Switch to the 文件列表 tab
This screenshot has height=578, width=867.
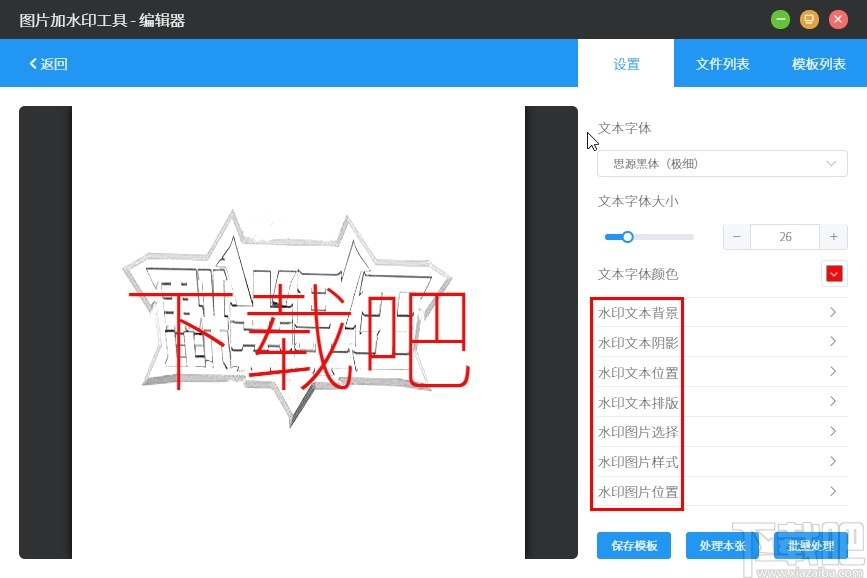[722, 63]
